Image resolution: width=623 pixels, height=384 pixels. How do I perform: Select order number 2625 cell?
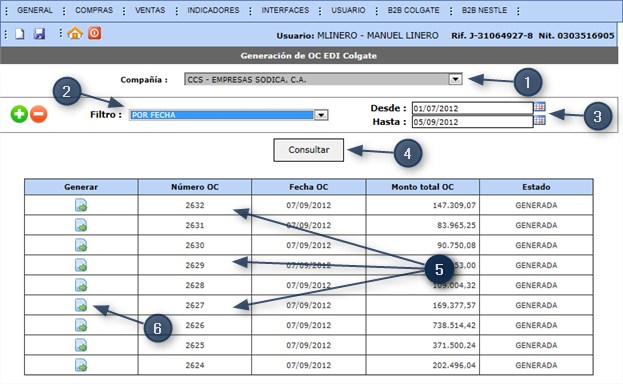tap(195, 345)
